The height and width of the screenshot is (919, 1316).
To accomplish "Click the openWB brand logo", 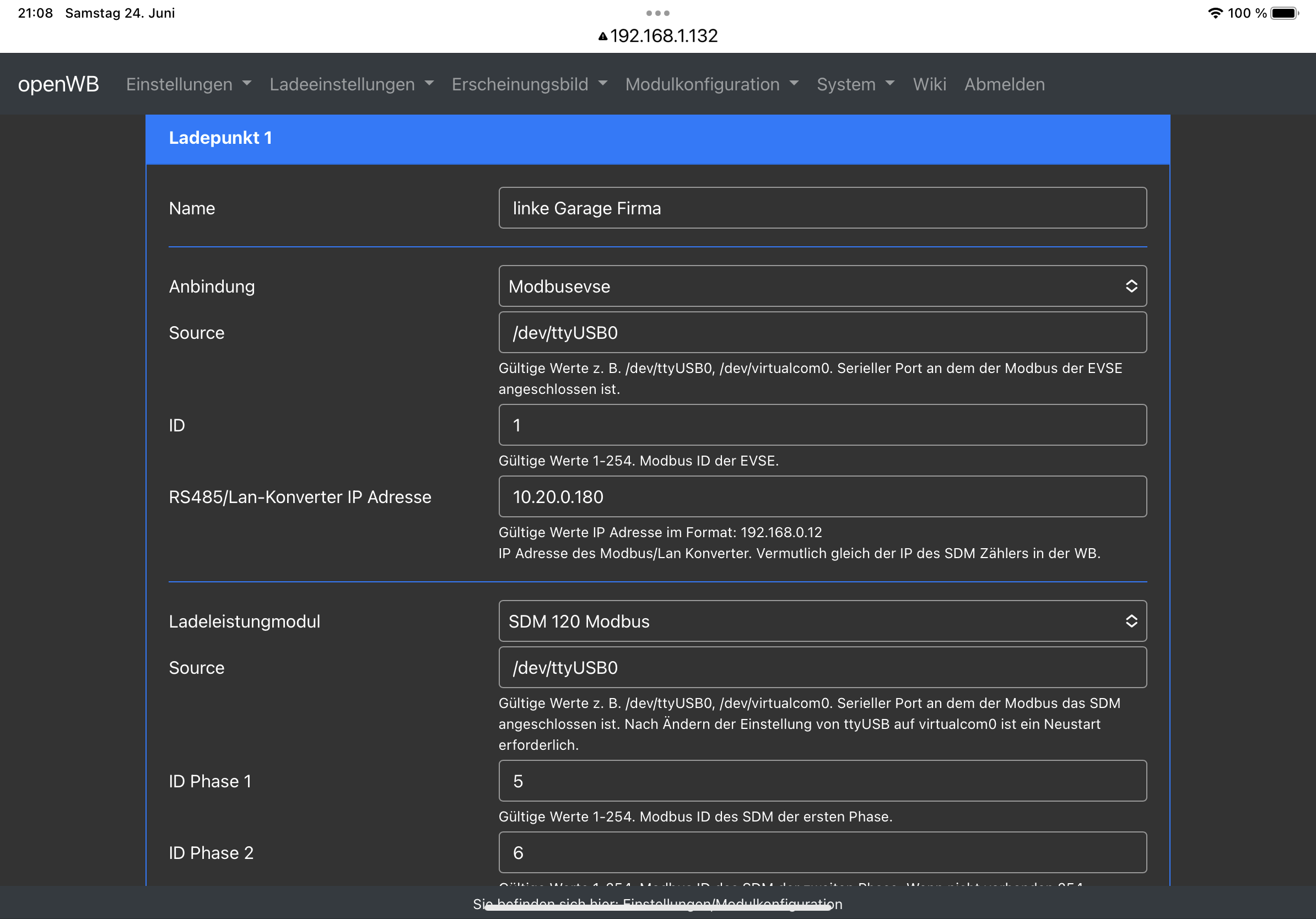I will pyautogui.click(x=58, y=84).
